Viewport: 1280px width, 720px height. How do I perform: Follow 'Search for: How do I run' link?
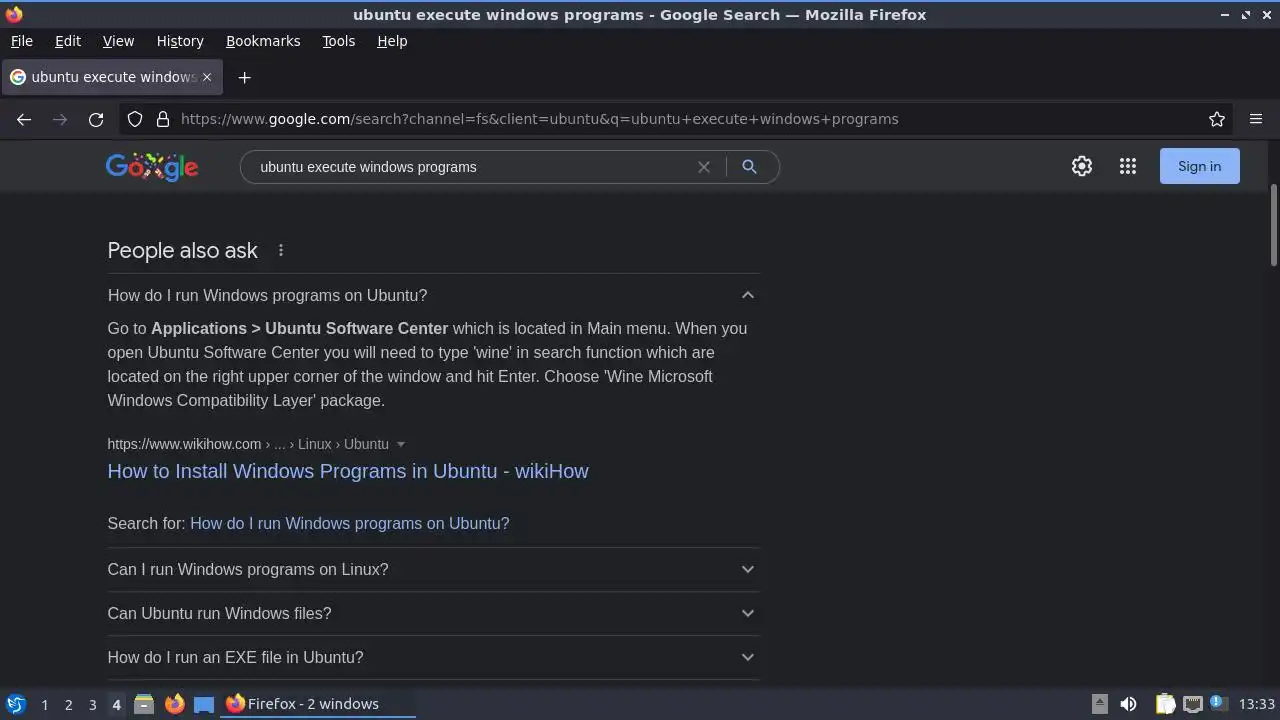click(349, 523)
